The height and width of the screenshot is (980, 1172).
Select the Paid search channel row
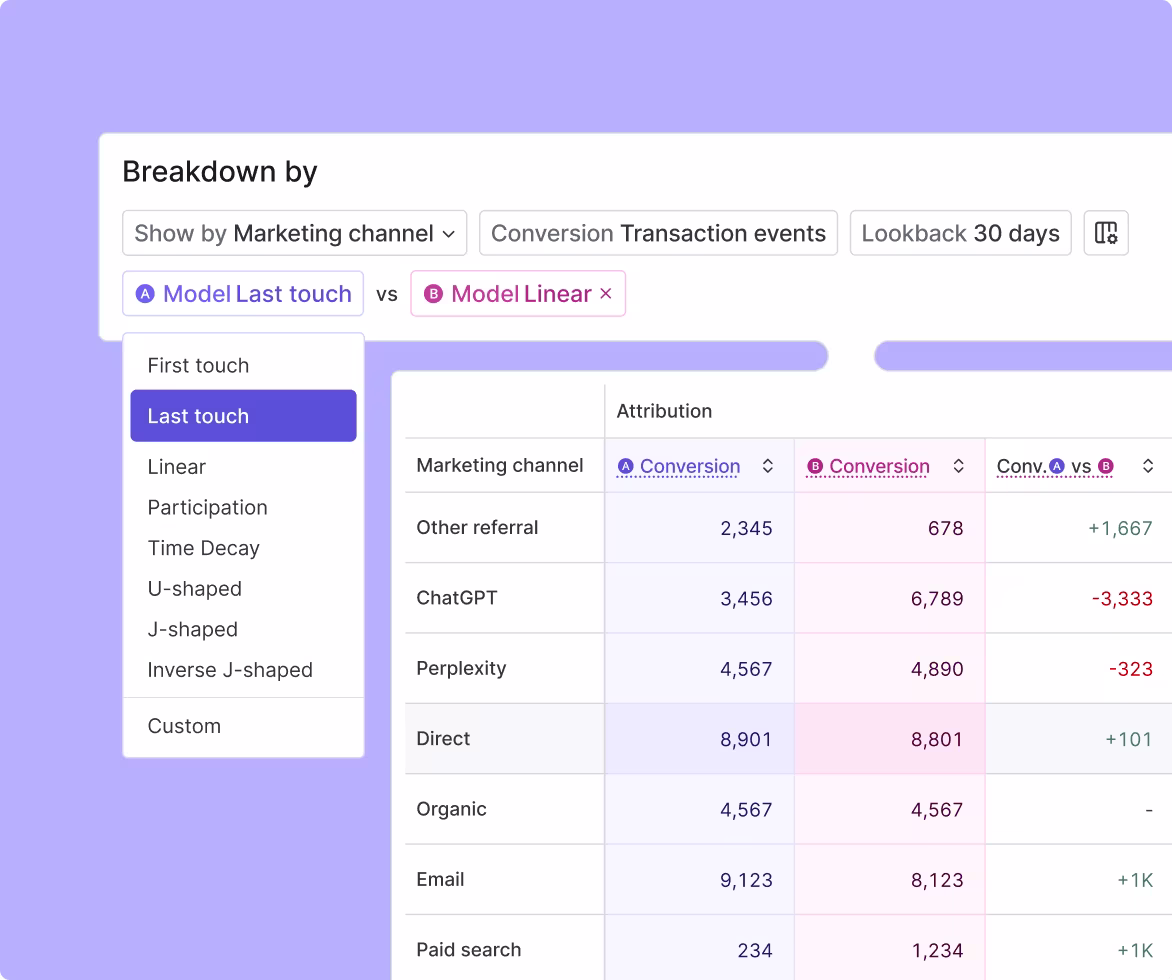[x=469, y=949]
